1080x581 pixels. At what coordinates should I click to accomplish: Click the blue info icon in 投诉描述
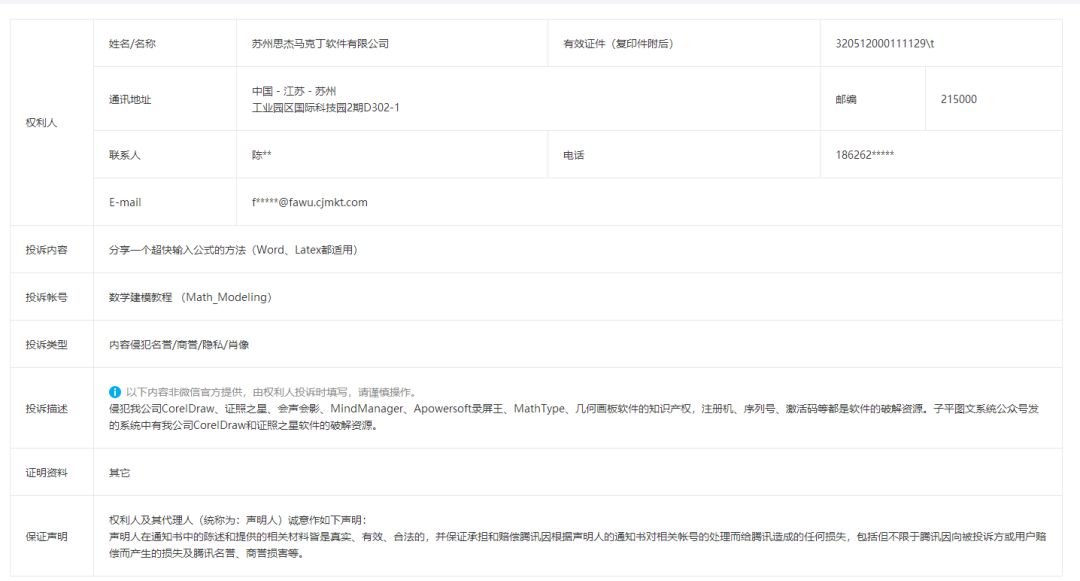[116, 391]
